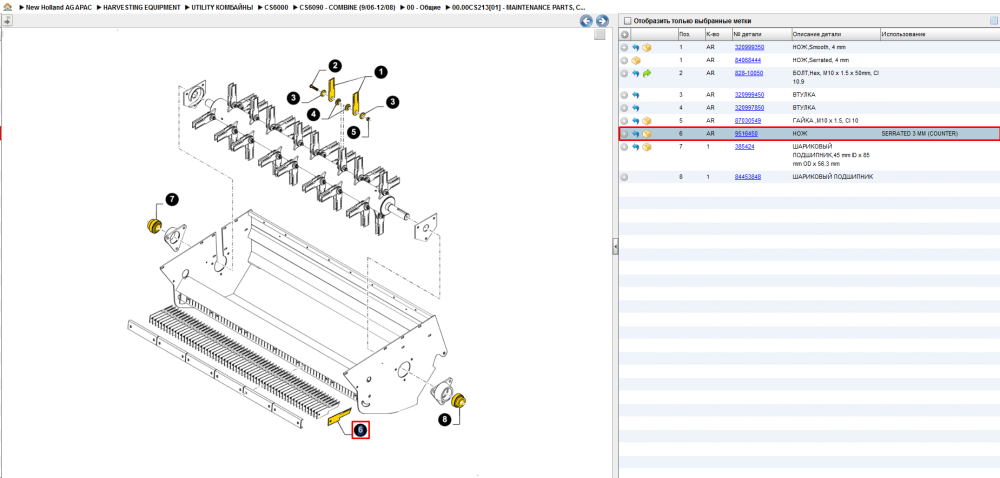Screen dimensions: 1000x478
Task: Open part number 828-10850 link
Action: tap(749, 73)
